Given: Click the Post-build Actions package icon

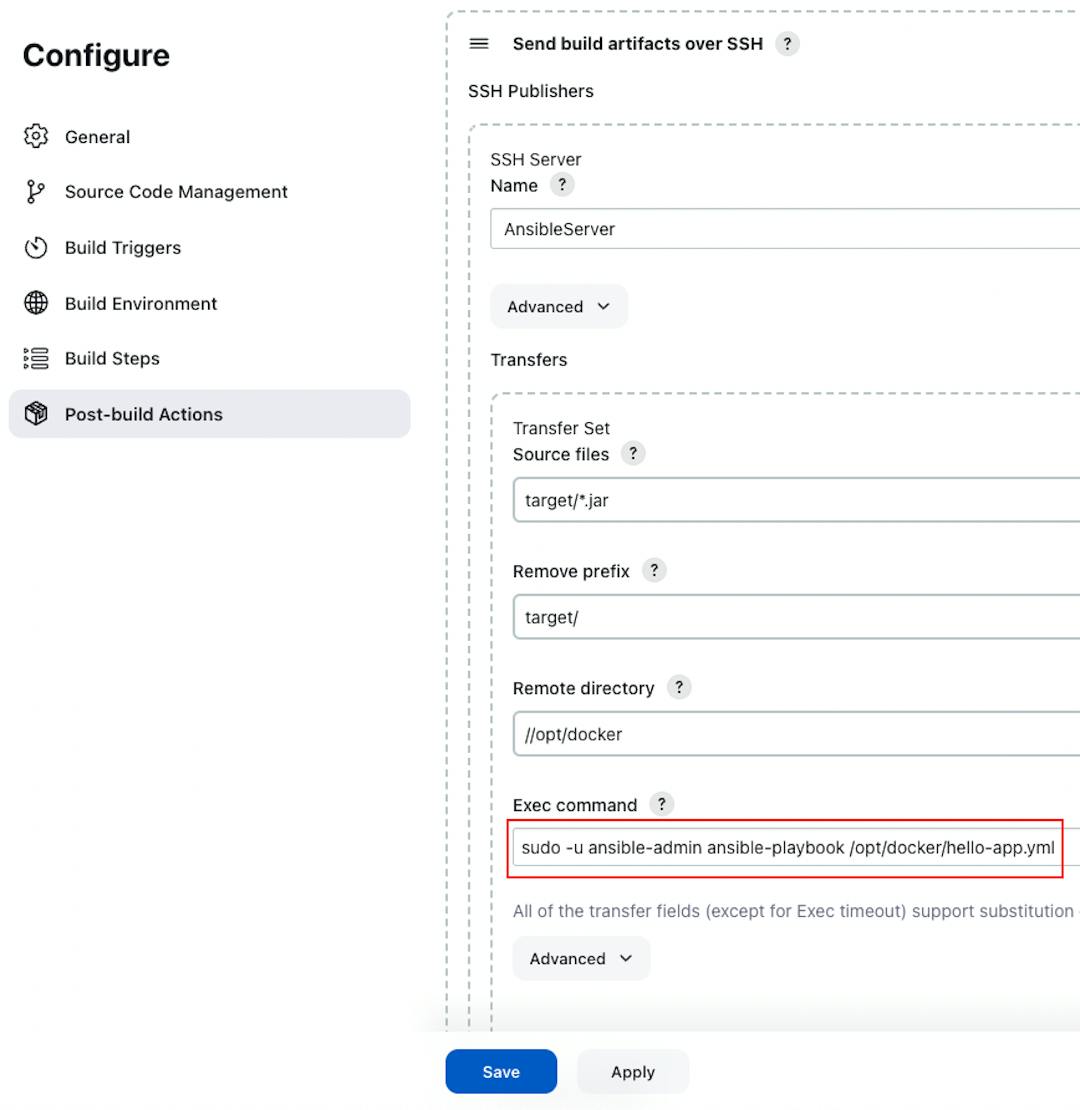Looking at the screenshot, I should [36, 413].
